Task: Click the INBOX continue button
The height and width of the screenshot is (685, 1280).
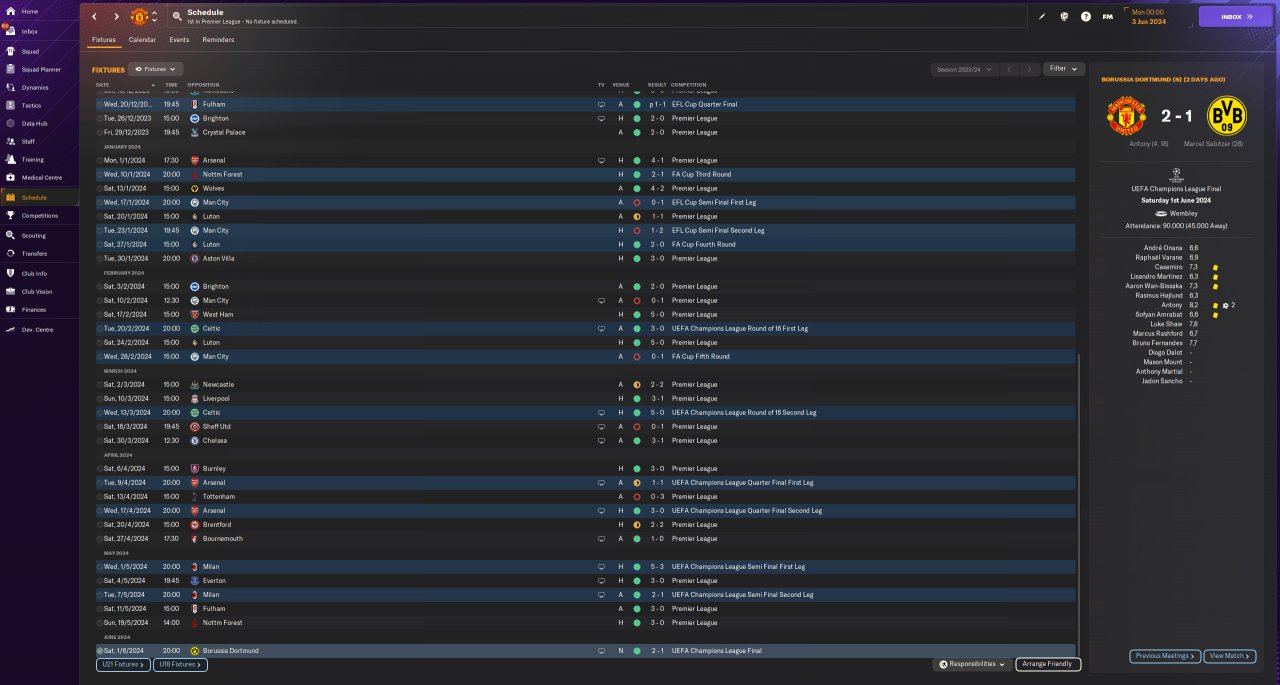Action: [x=1236, y=16]
